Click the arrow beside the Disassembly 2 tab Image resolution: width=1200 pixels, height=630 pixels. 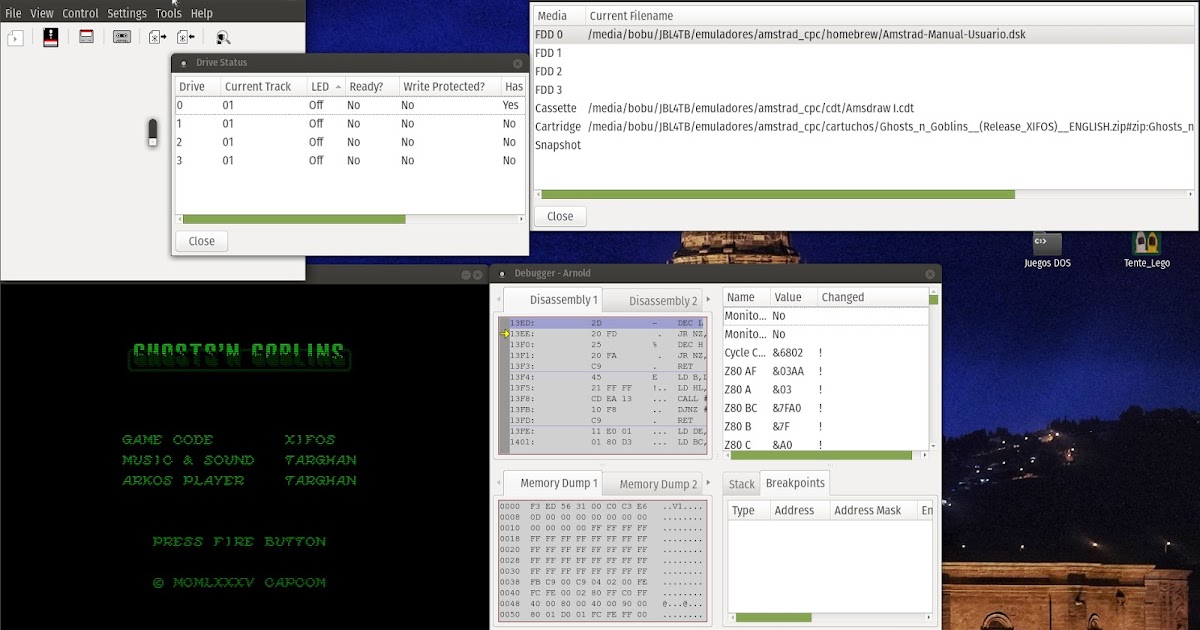coord(709,299)
